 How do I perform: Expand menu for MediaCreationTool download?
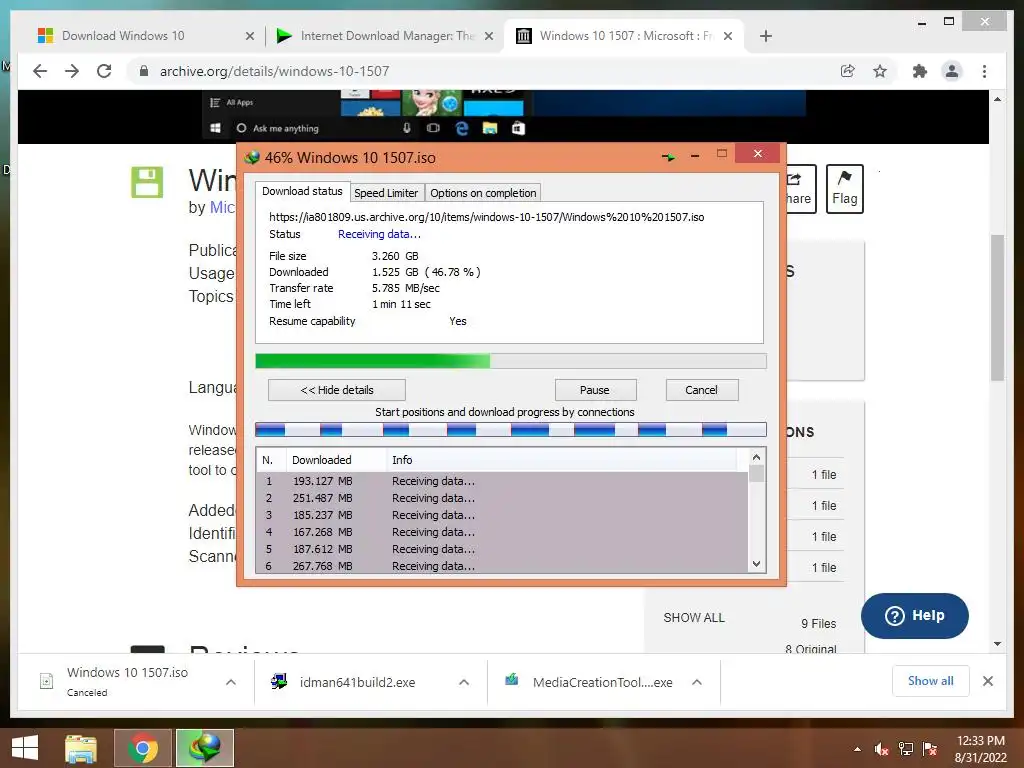pos(697,682)
